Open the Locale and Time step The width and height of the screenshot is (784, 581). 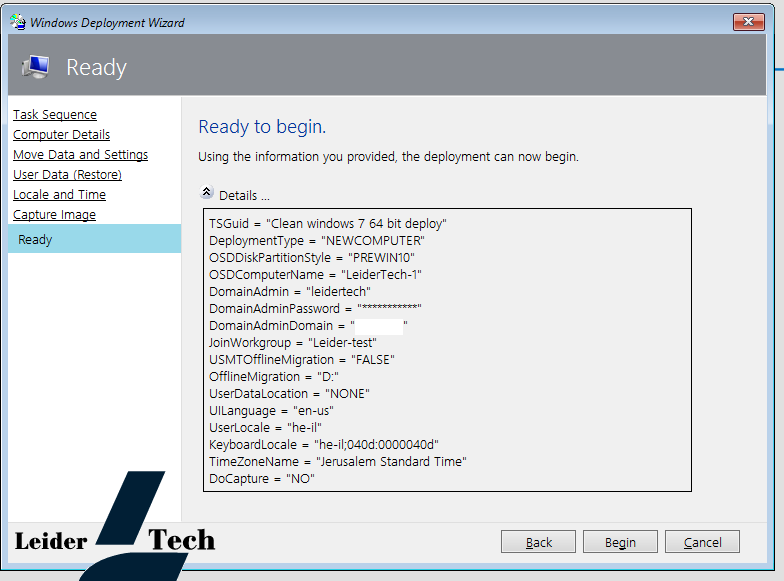tap(60, 194)
